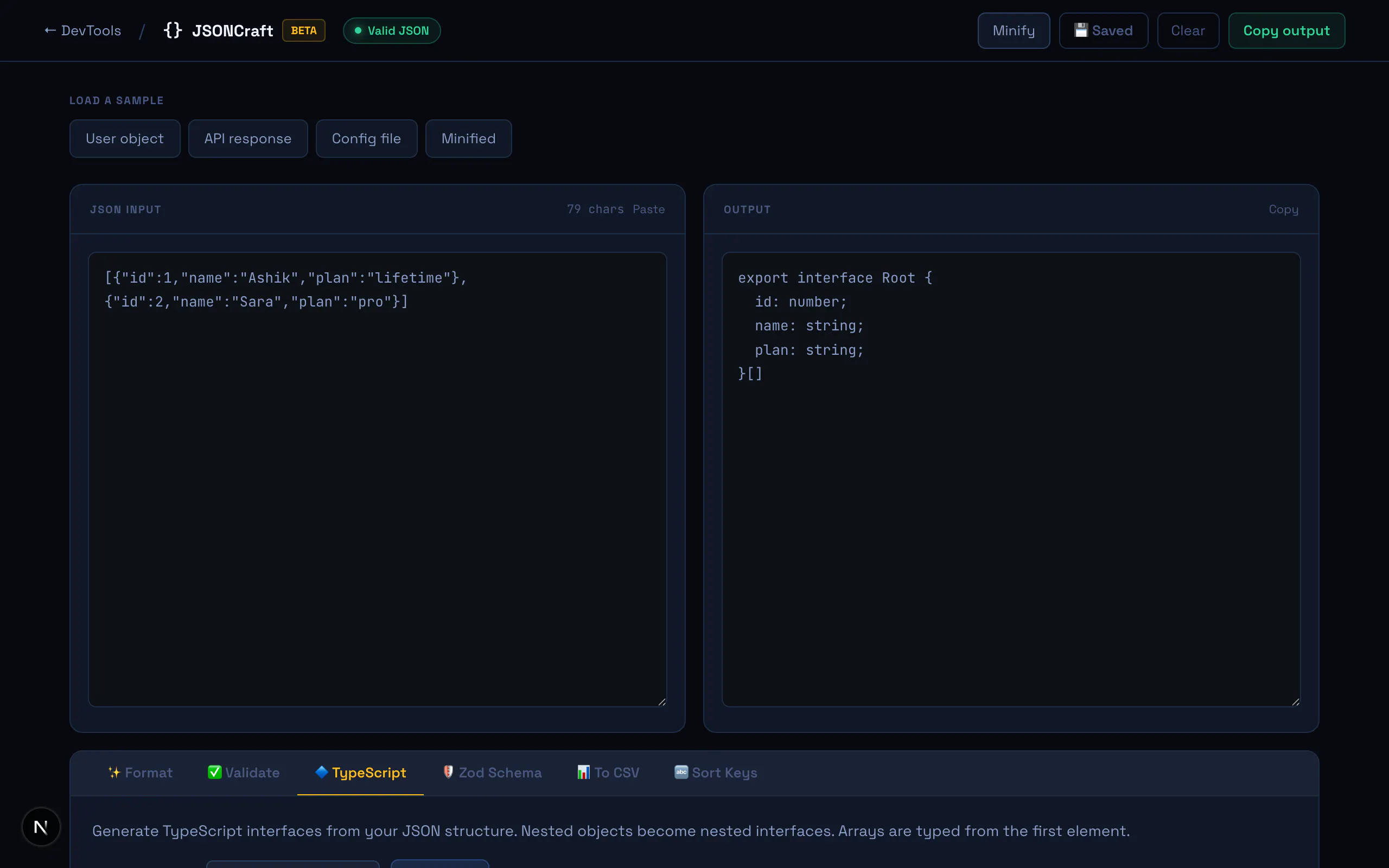Click the green checkmark icon beside Validate

pyautogui.click(x=215, y=772)
